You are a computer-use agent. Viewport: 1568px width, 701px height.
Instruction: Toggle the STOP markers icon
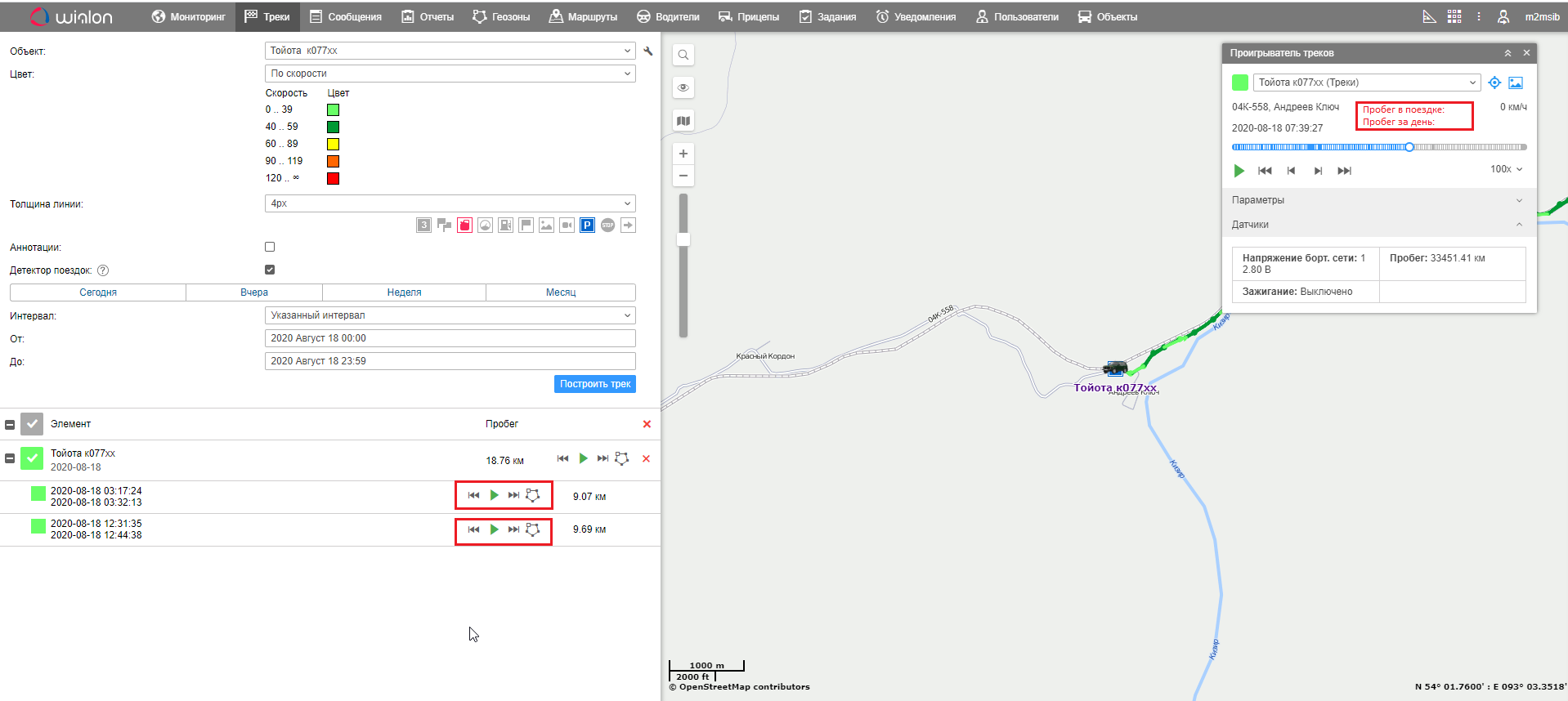coord(607,225)
